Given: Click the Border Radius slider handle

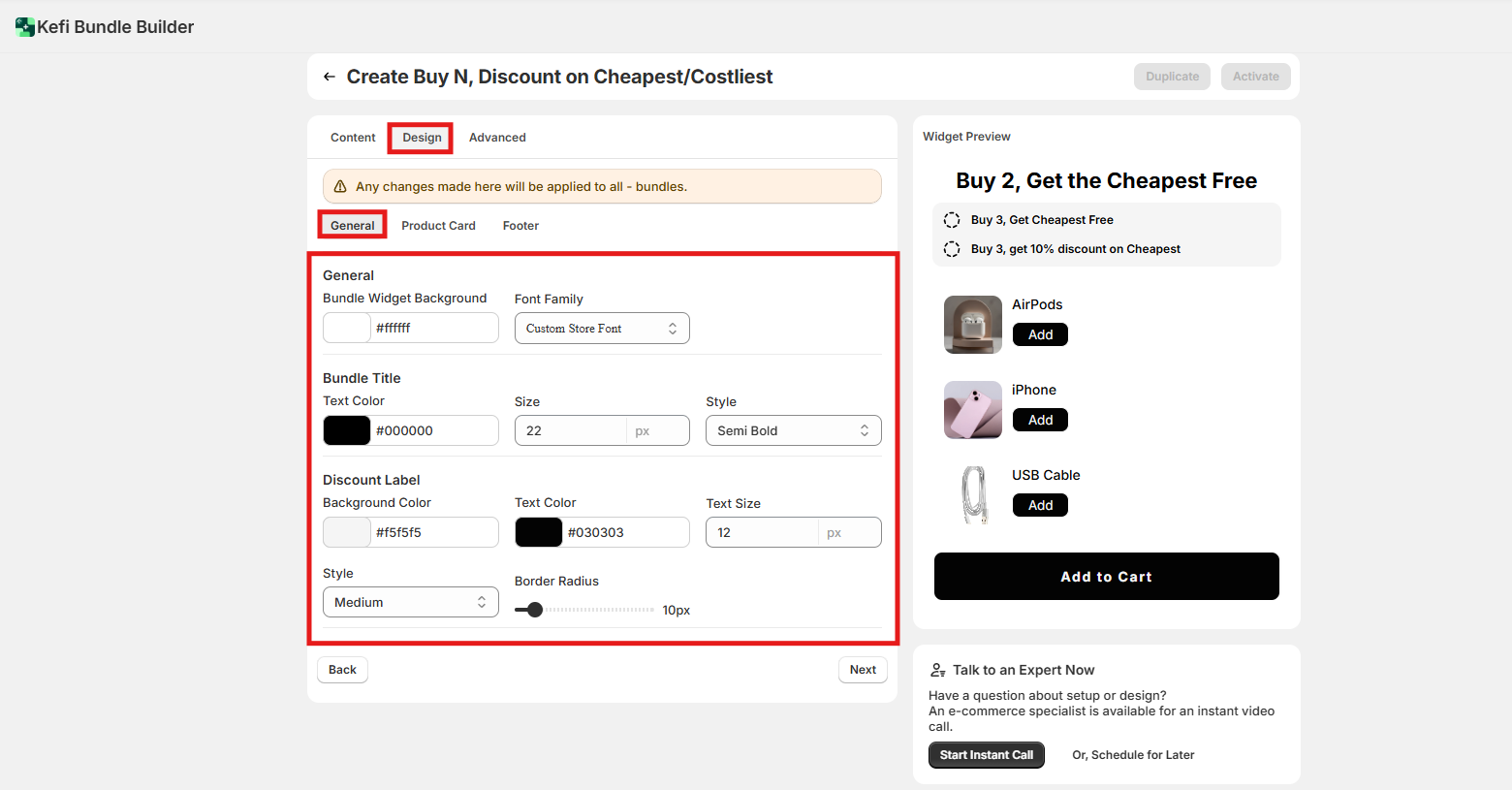Looking at the screenshot, I should (x=535, y=610).
